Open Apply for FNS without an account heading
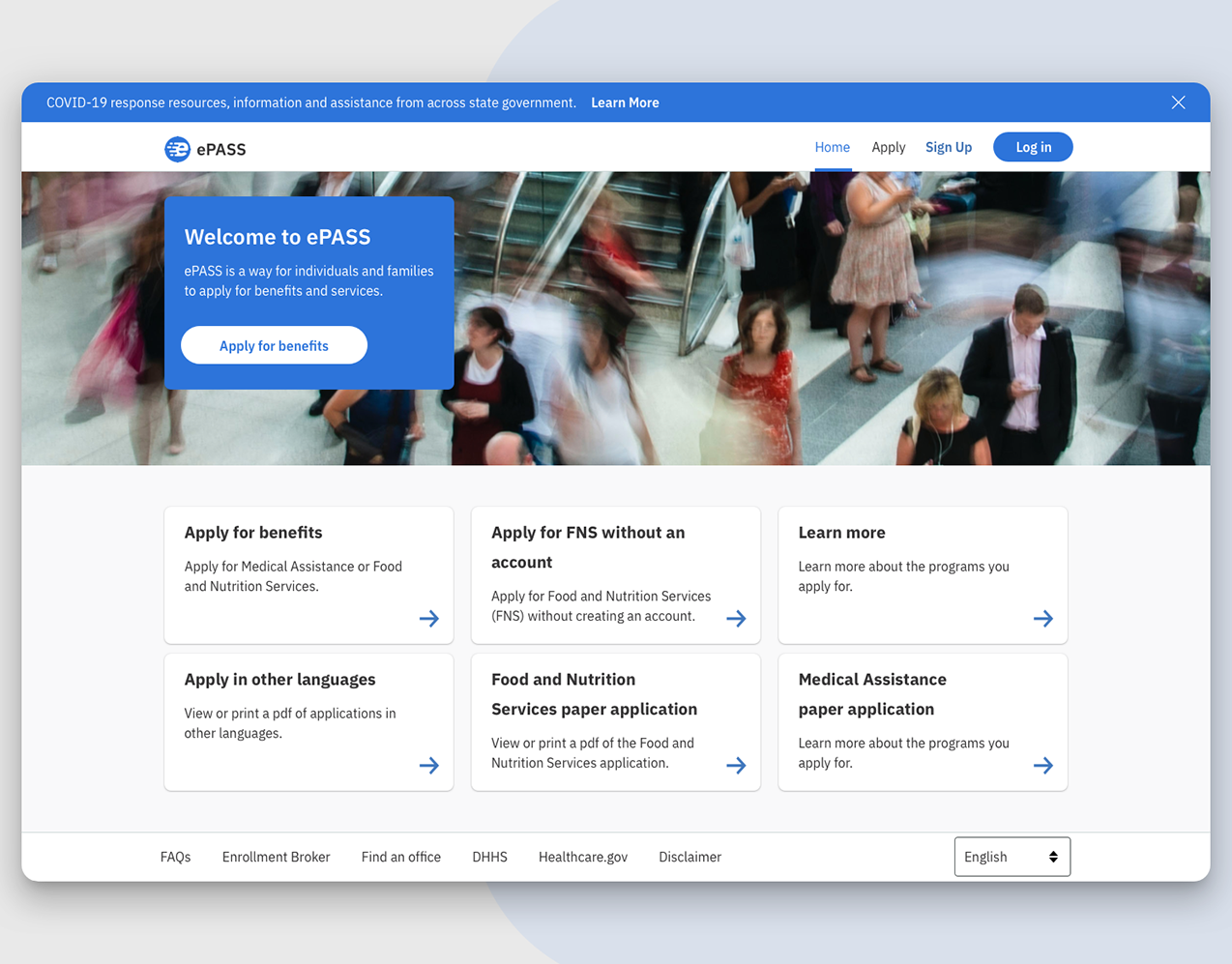1232x964 pixels. [x=588, y=547]
